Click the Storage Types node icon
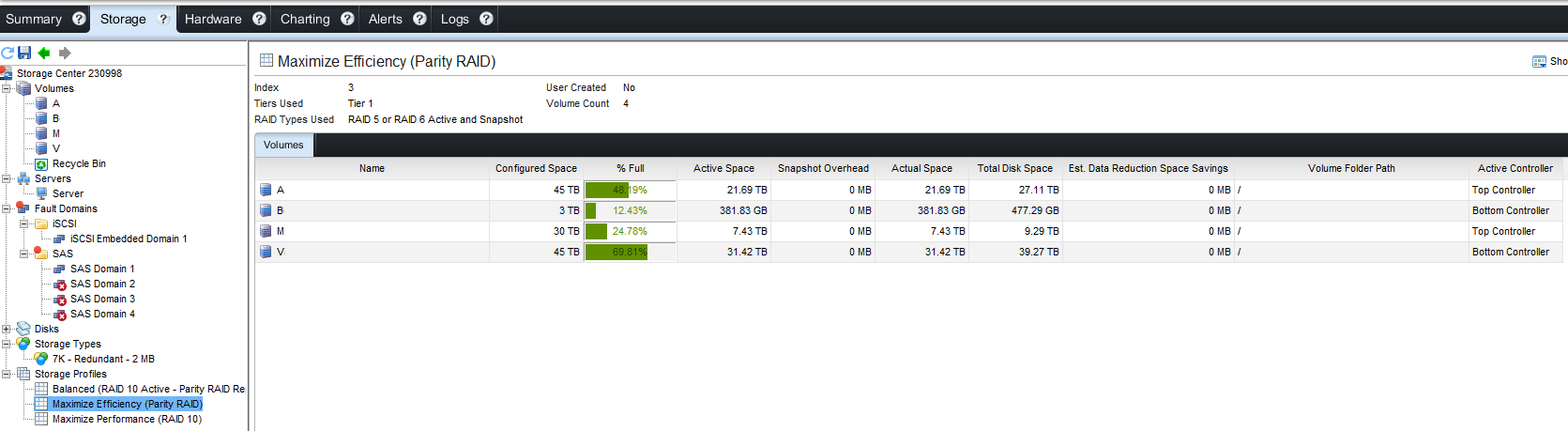 [x=23, y=344]
